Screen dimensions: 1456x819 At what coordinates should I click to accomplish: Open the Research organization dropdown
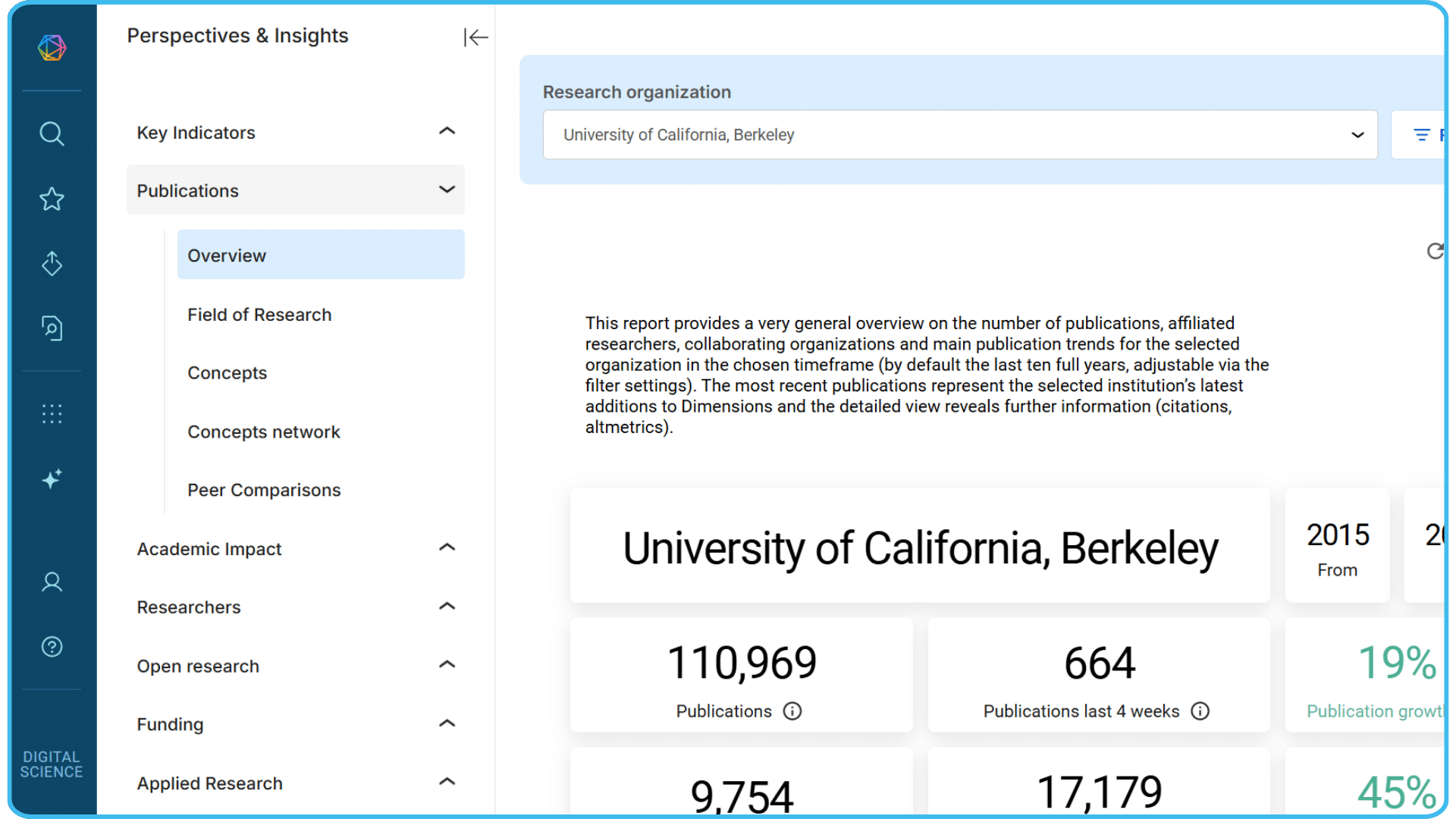[x=960, y=135]
